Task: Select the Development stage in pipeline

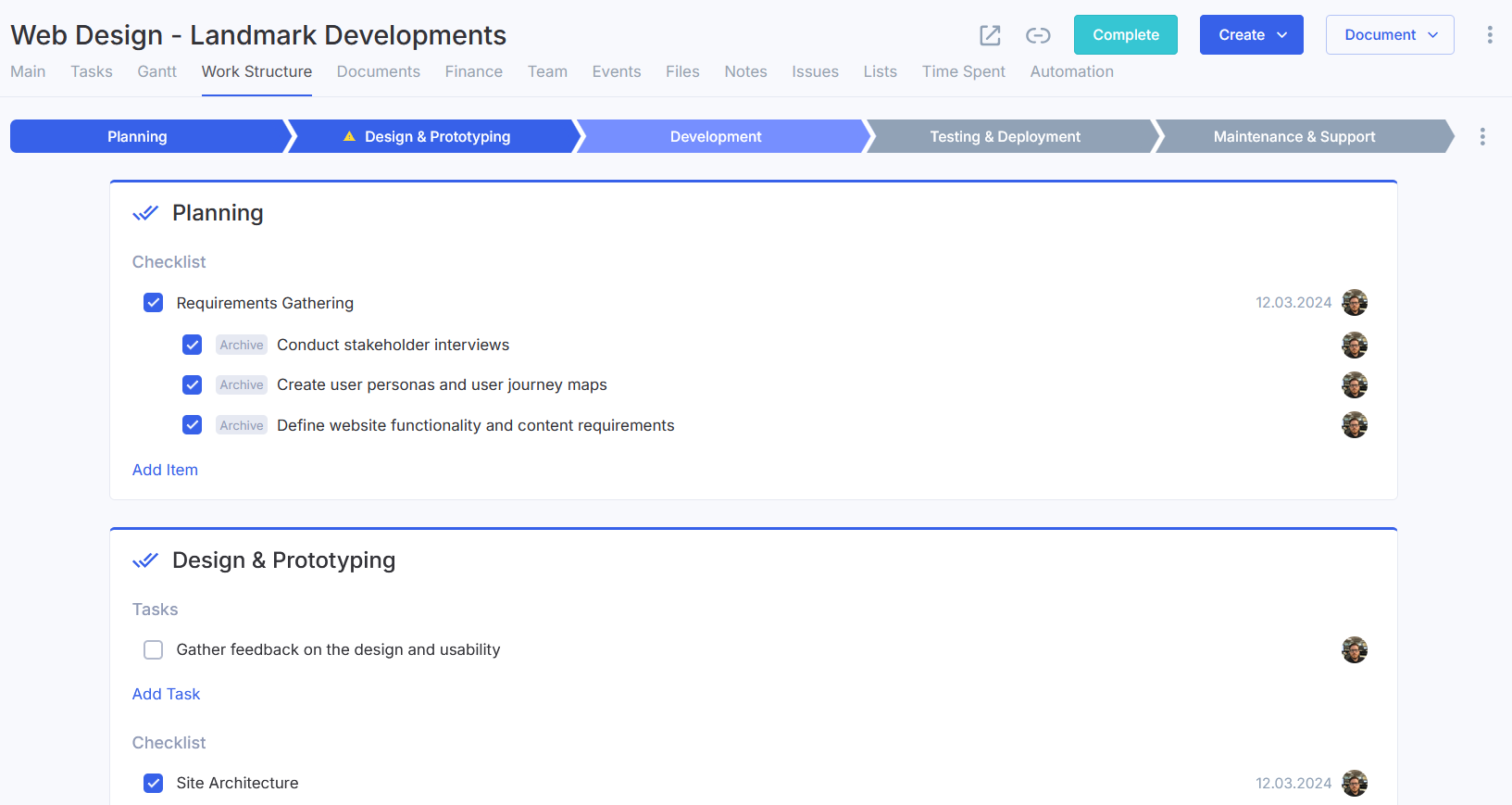Action: (716, 137)
